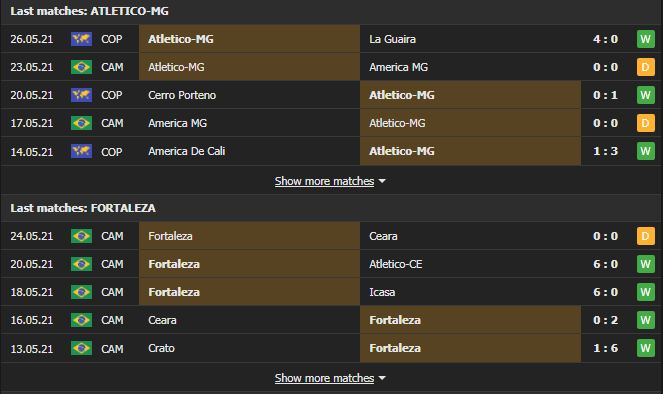Viewport: 663px width, 394px height.
Task: Click the arrow beside Fortaleza Show more matches
Action: (382, 378)
